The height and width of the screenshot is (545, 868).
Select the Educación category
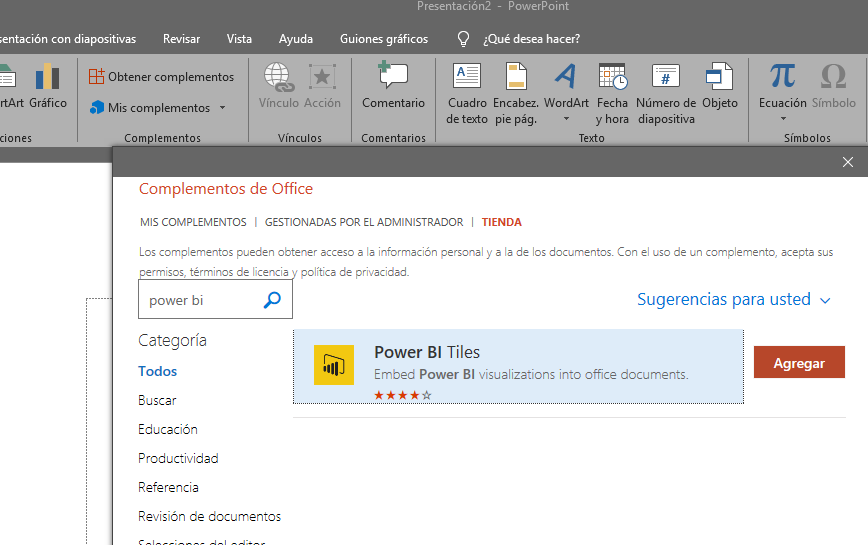(x=168, y=429)
